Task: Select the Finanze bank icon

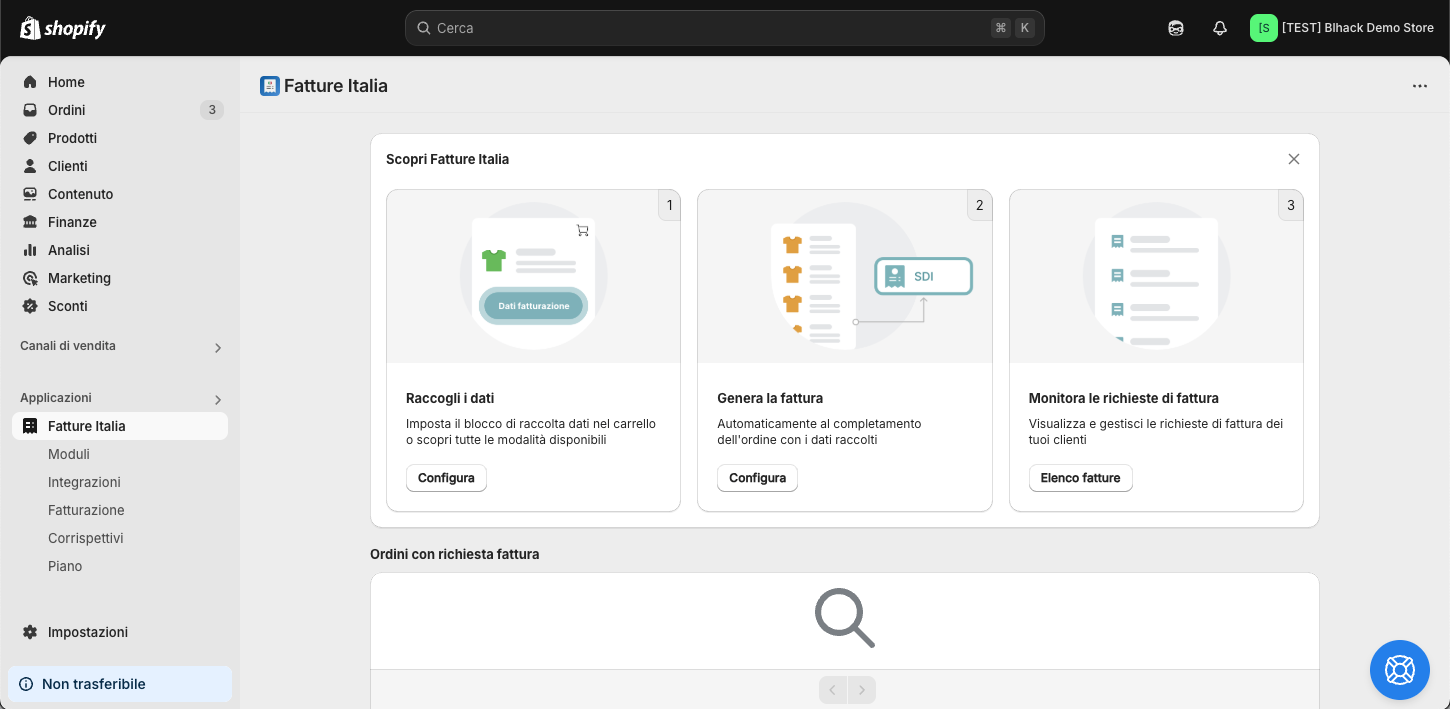Action: [x=30, y=222]
